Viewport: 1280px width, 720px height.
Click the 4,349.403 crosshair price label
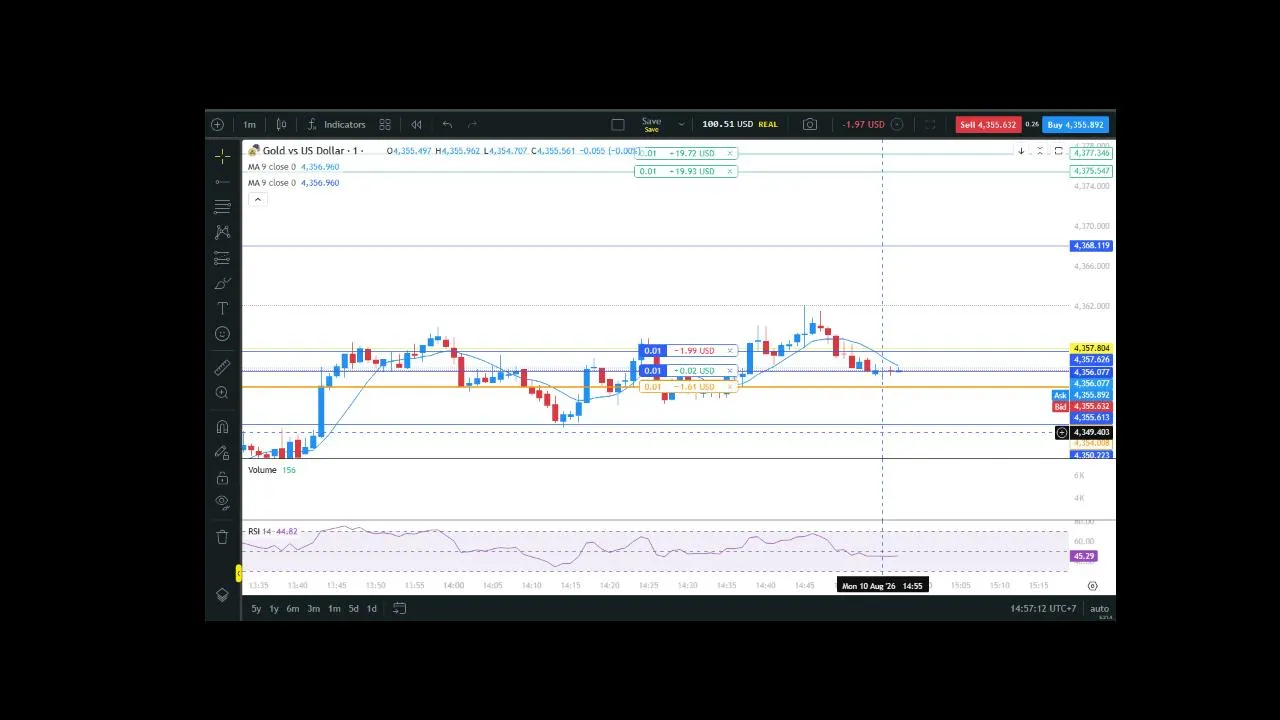[1091, 433]
